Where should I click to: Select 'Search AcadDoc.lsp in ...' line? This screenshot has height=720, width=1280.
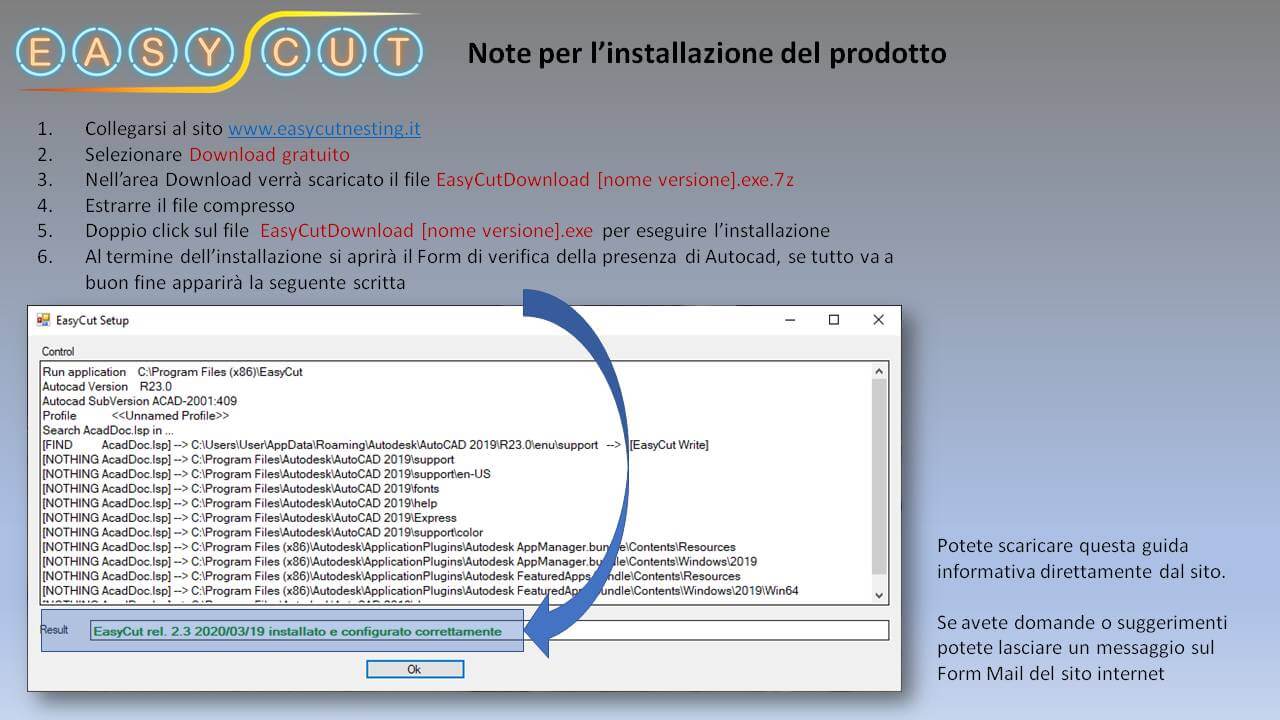[x=108, y=430]
